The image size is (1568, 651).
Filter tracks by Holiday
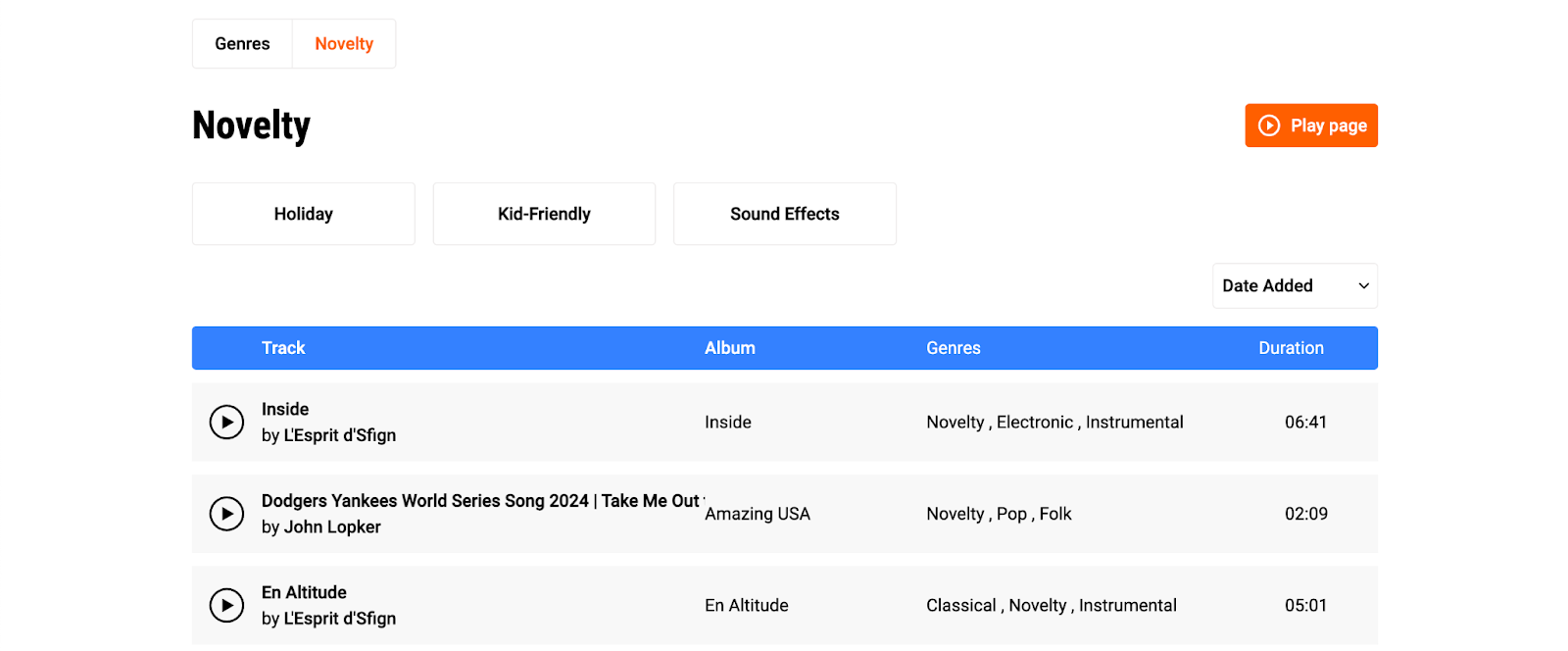303,213
